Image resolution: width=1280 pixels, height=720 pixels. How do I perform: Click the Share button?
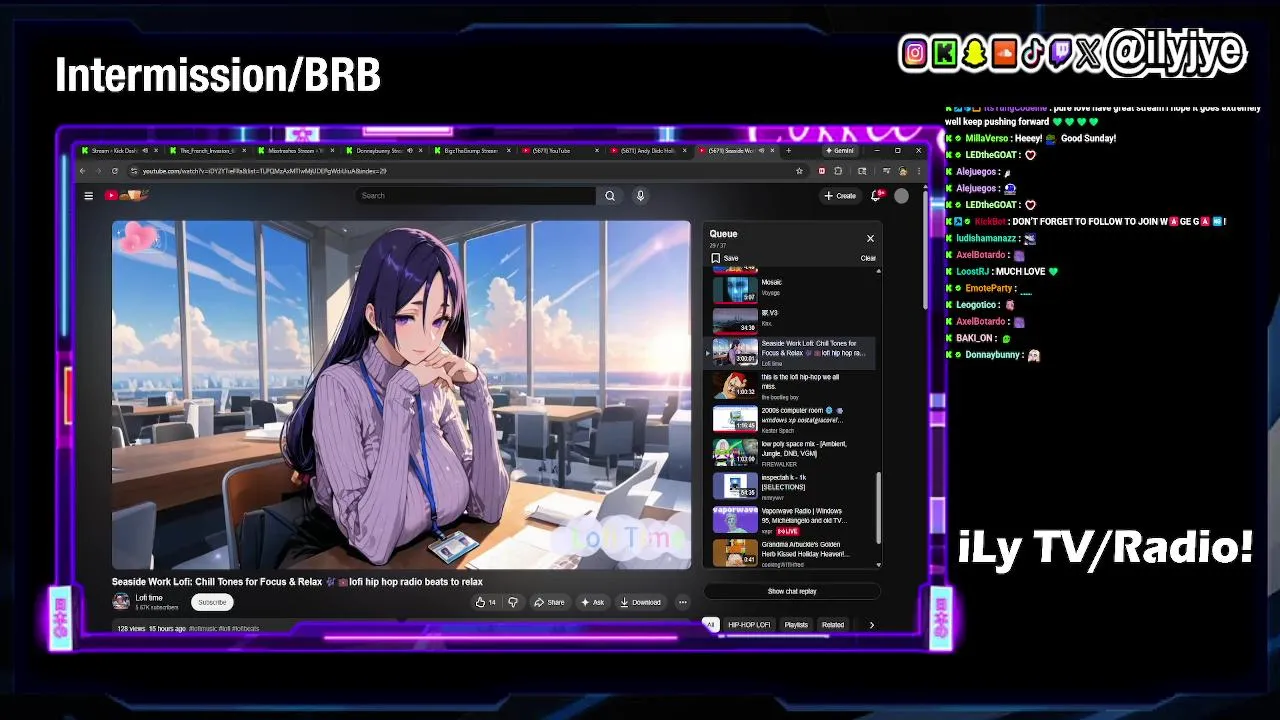pyautogui.click(x=549, y=602)
